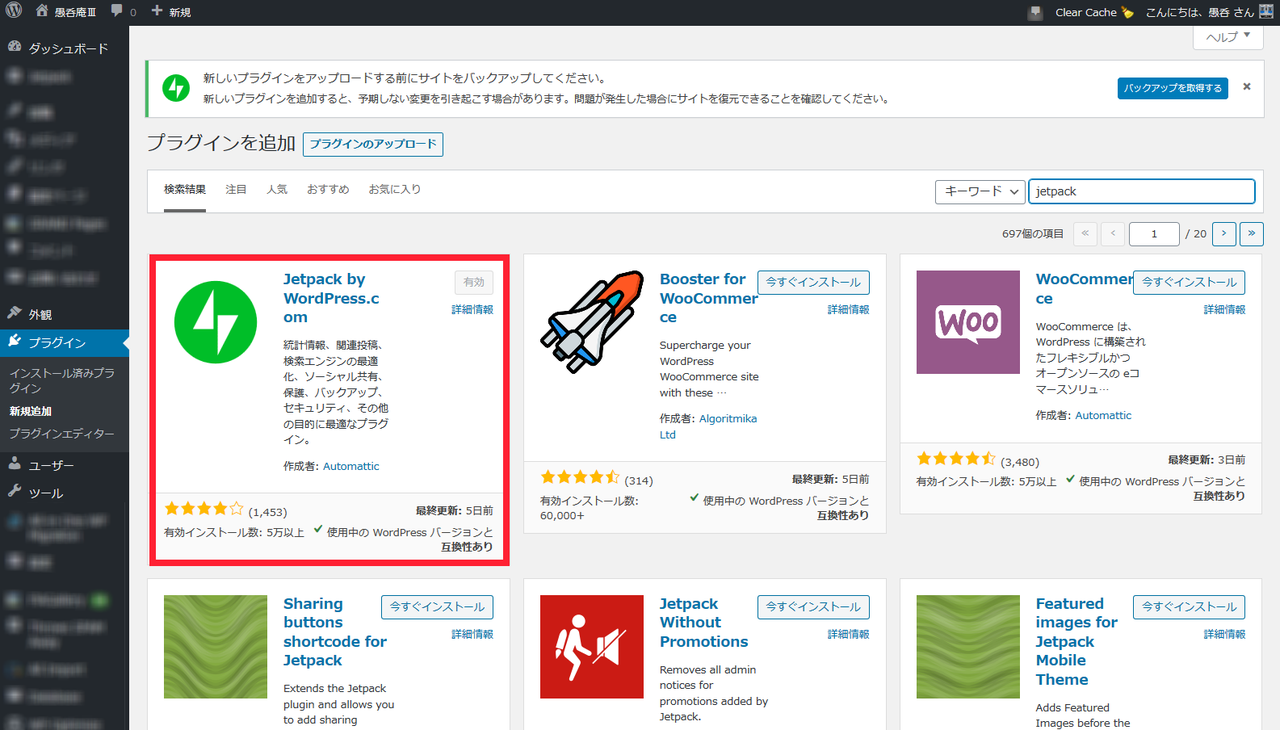The height and width of the screenshot is (730, 1280).
Task: Click the プラグインのアップロード button
Action: [x=373, y=144]
